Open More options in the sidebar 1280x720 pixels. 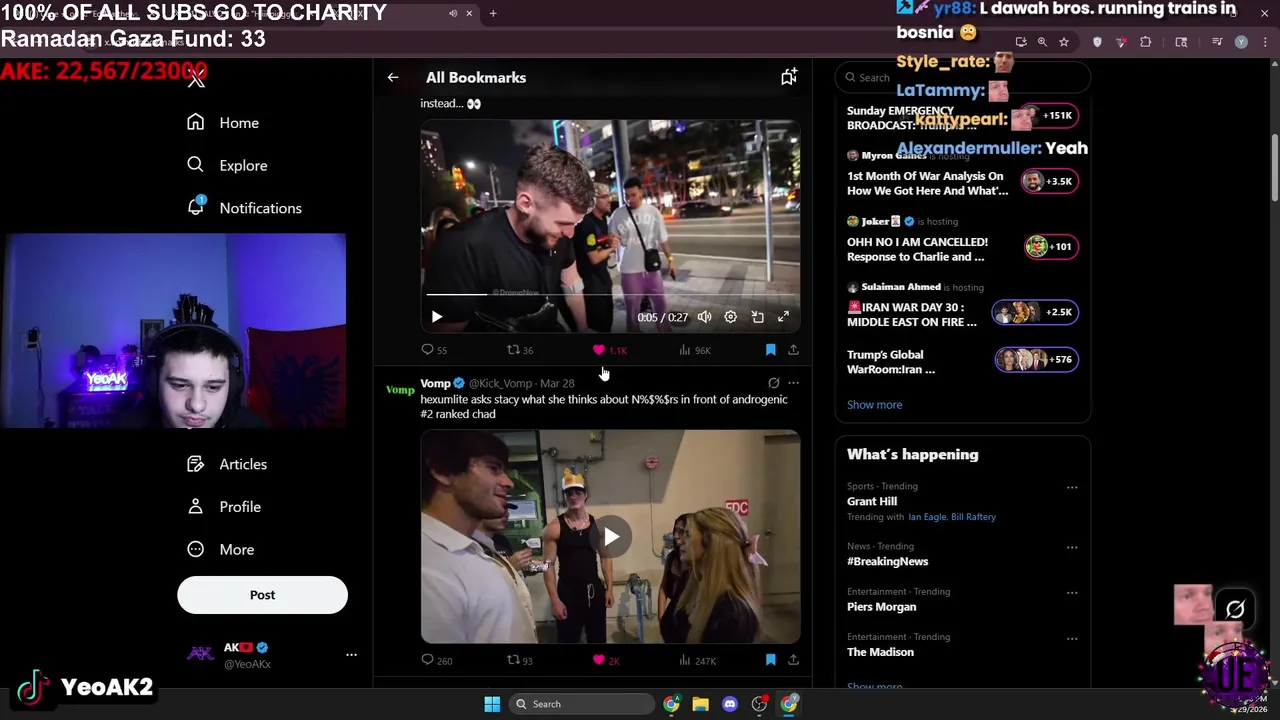[x=221, y=550]
